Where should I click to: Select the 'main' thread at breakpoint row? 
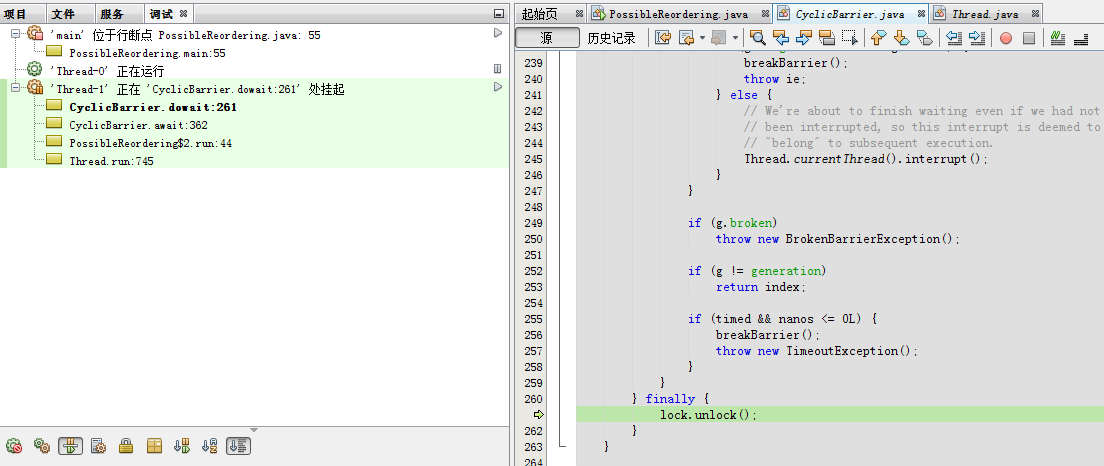point(184,35)
